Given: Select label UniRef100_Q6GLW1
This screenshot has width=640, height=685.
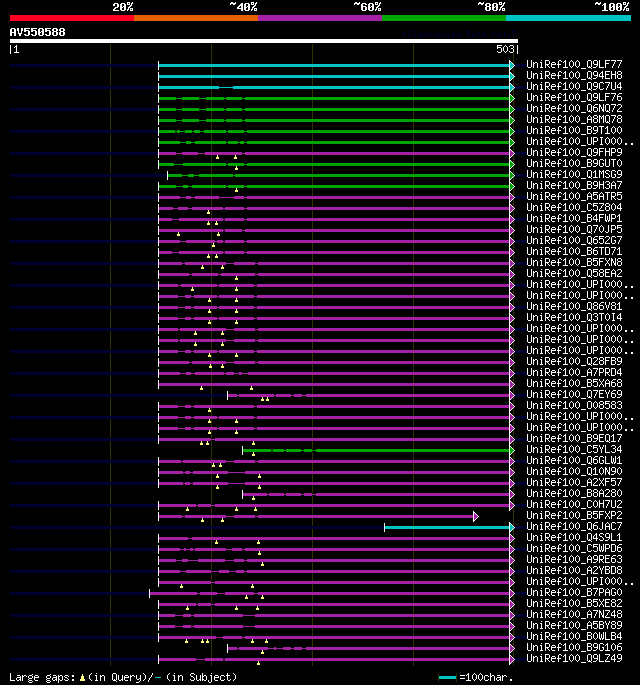Looking at the screenshot, I should coord(574,460).
